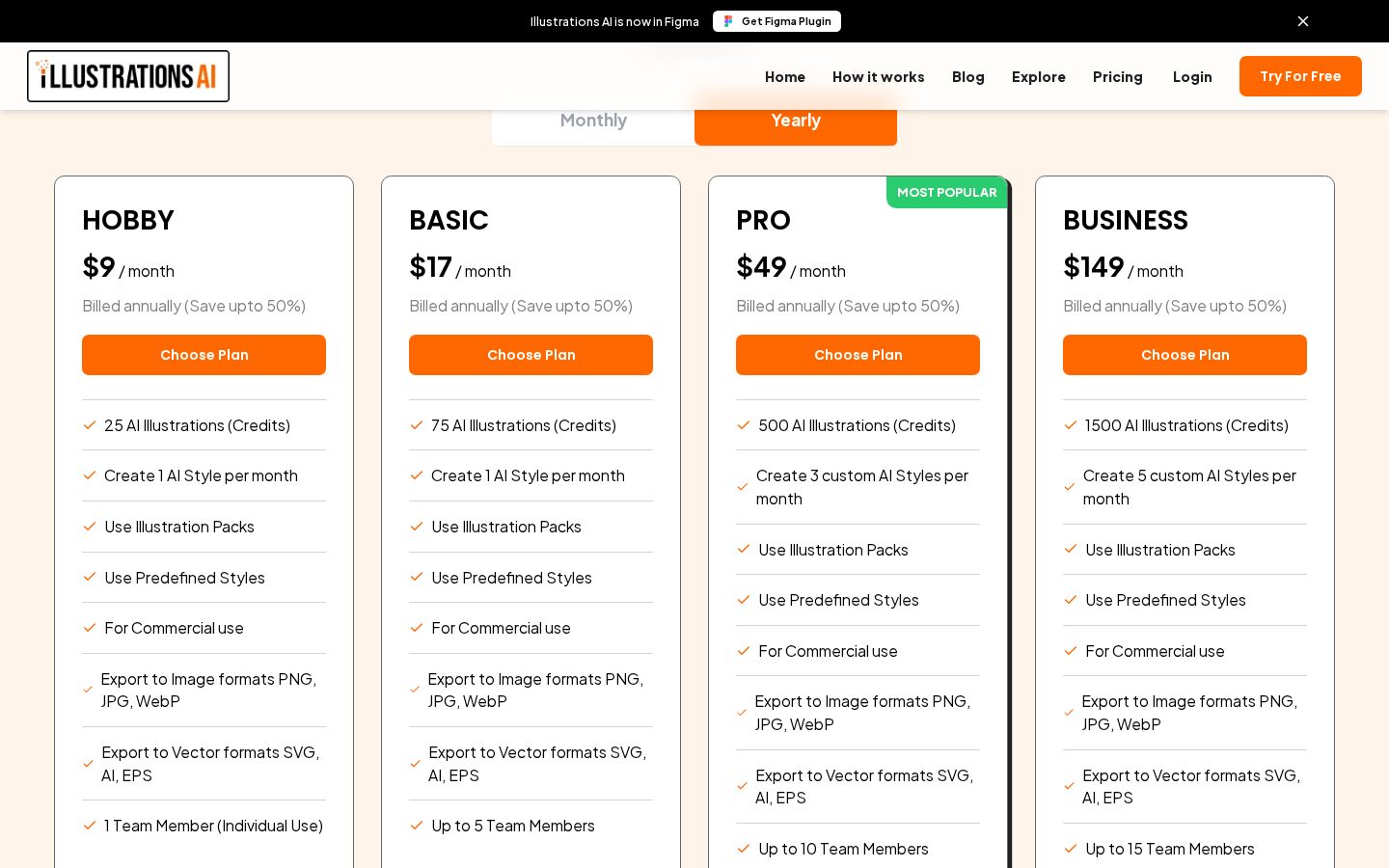Screen dimensions: 1389x868
Task: Click the checkmark beside '1500 AI Illustrations'
Action: tap(1071, 425)
